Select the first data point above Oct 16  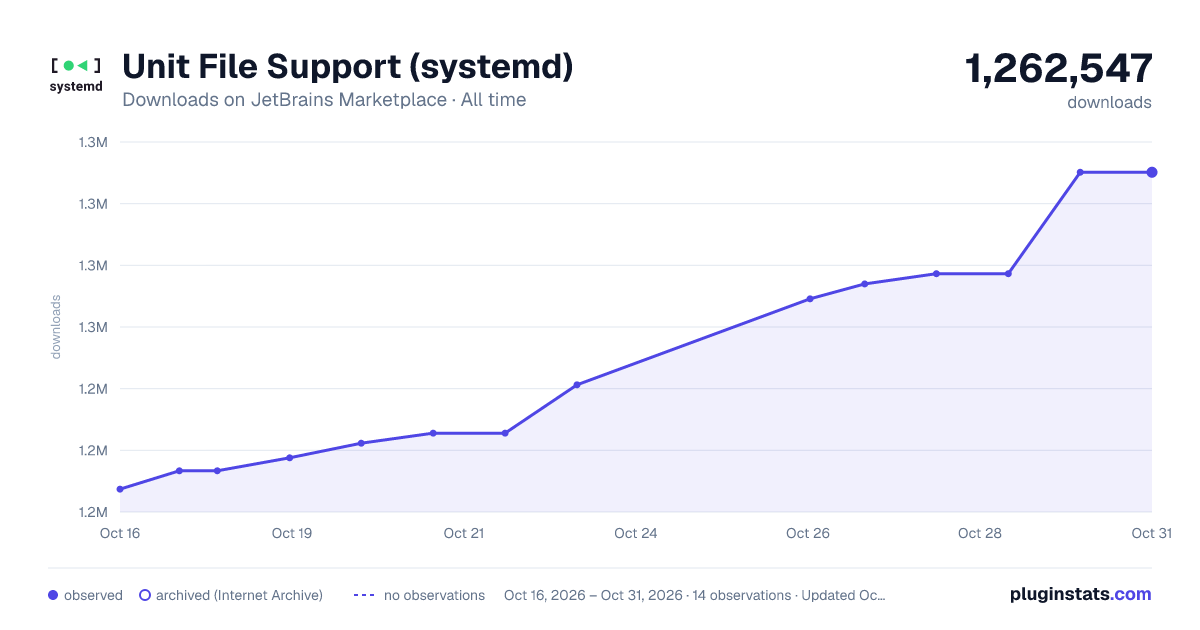point(120,489)
